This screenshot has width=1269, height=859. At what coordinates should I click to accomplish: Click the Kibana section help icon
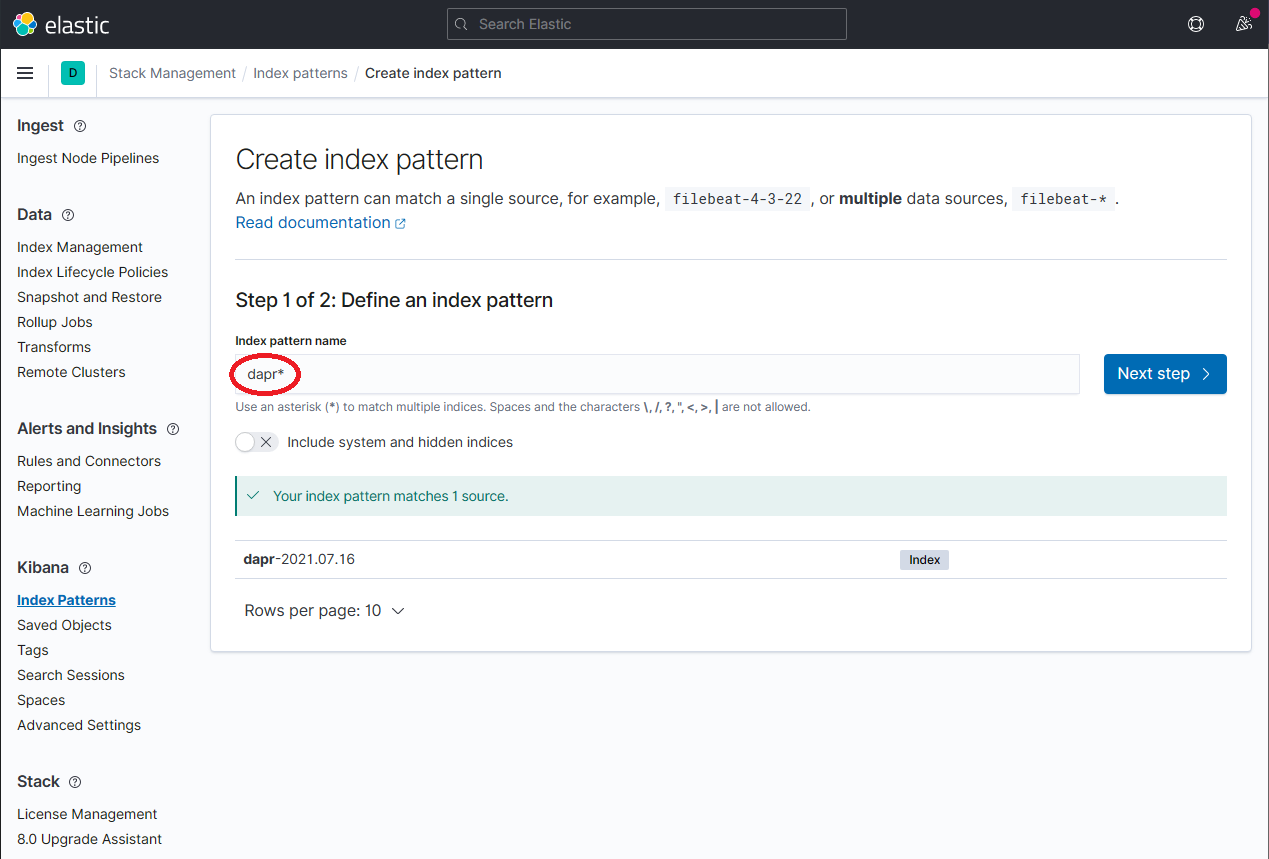point(85,567)
